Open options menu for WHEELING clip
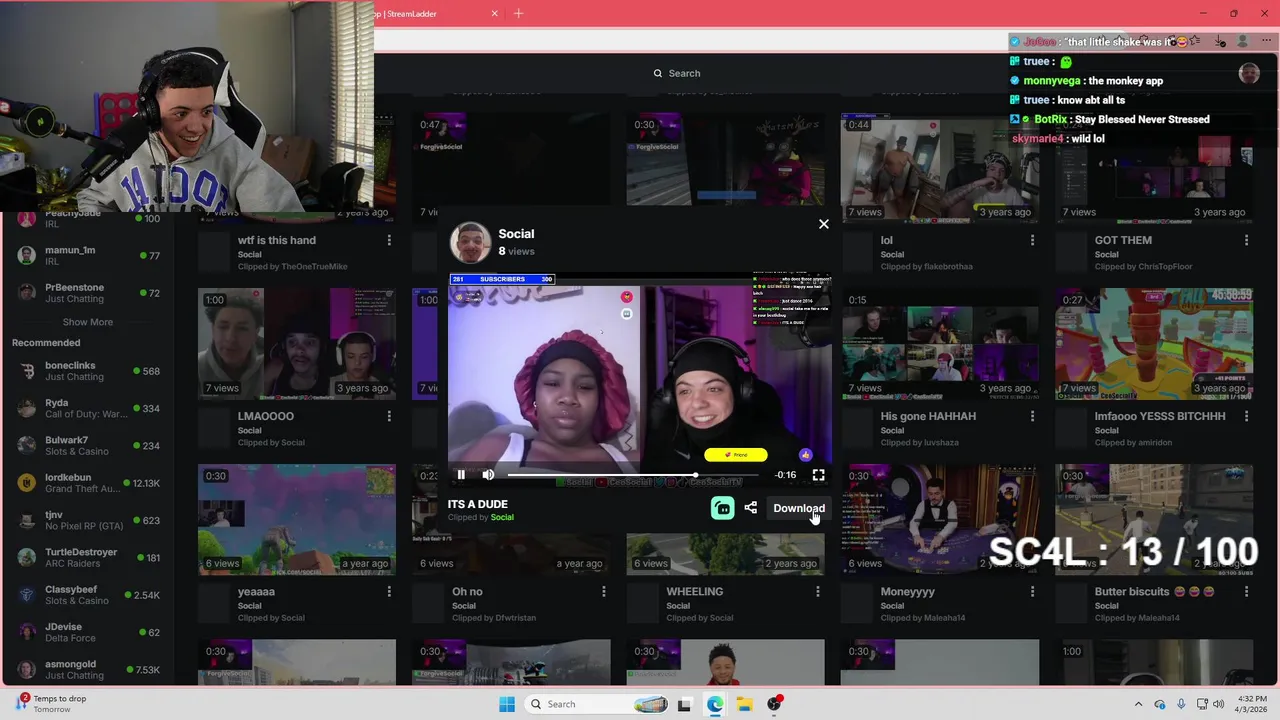This screenshot has height=720, width=1280. tap(817, 592)
